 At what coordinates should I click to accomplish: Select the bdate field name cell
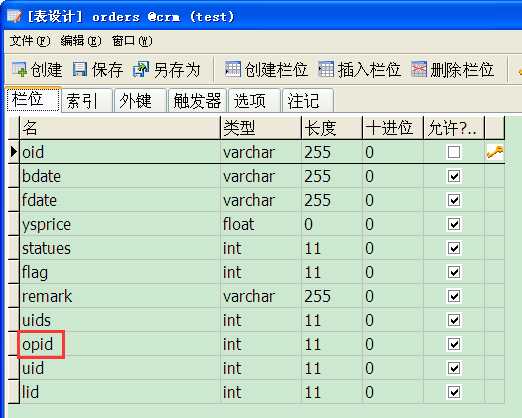click(x=120, y=176)
